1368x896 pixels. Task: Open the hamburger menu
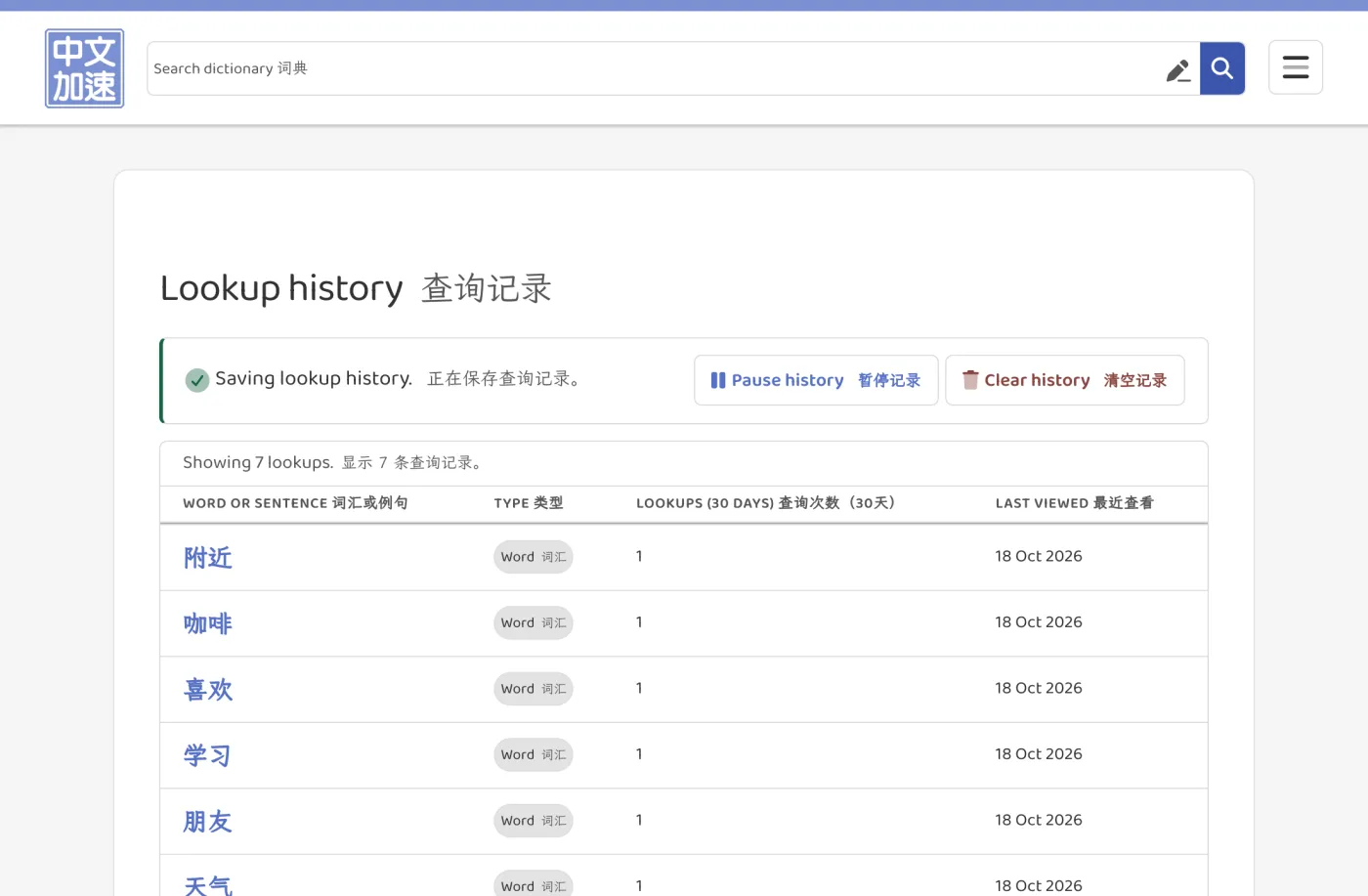point(1296,67)
